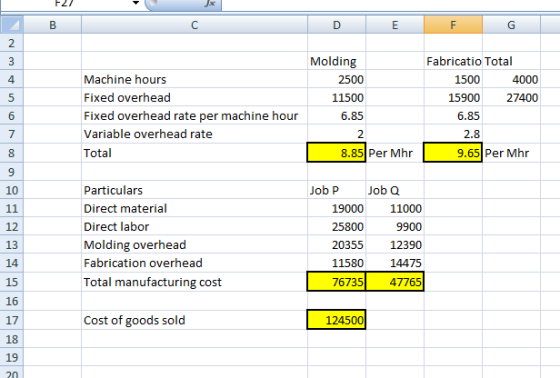Select row 8 header
This screenshot has height=378, width=560.
12,153
